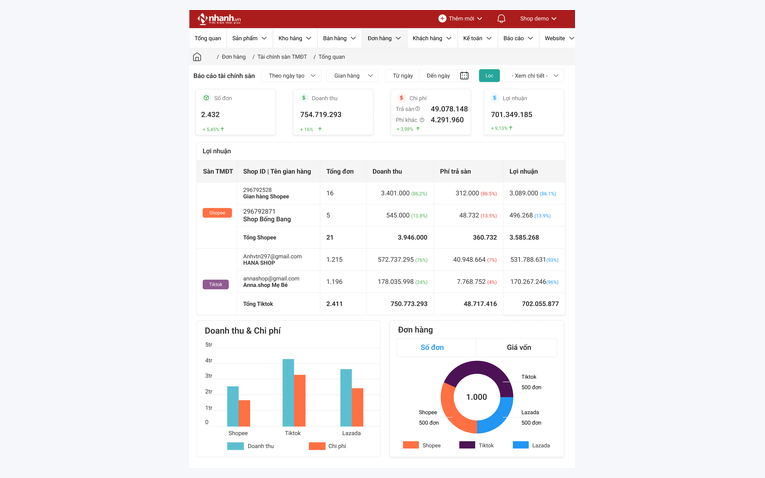Click the Tiktok Chi phí bar
The image size is (765, 478).
[300, 400]
